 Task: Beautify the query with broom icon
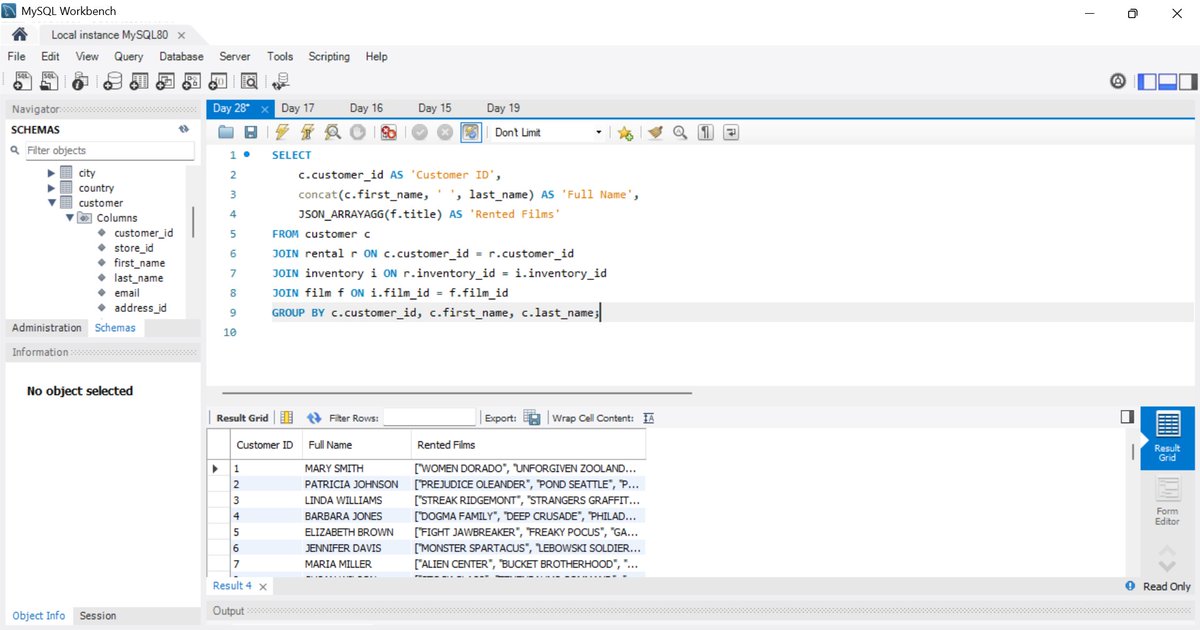[x=656, y=132]
